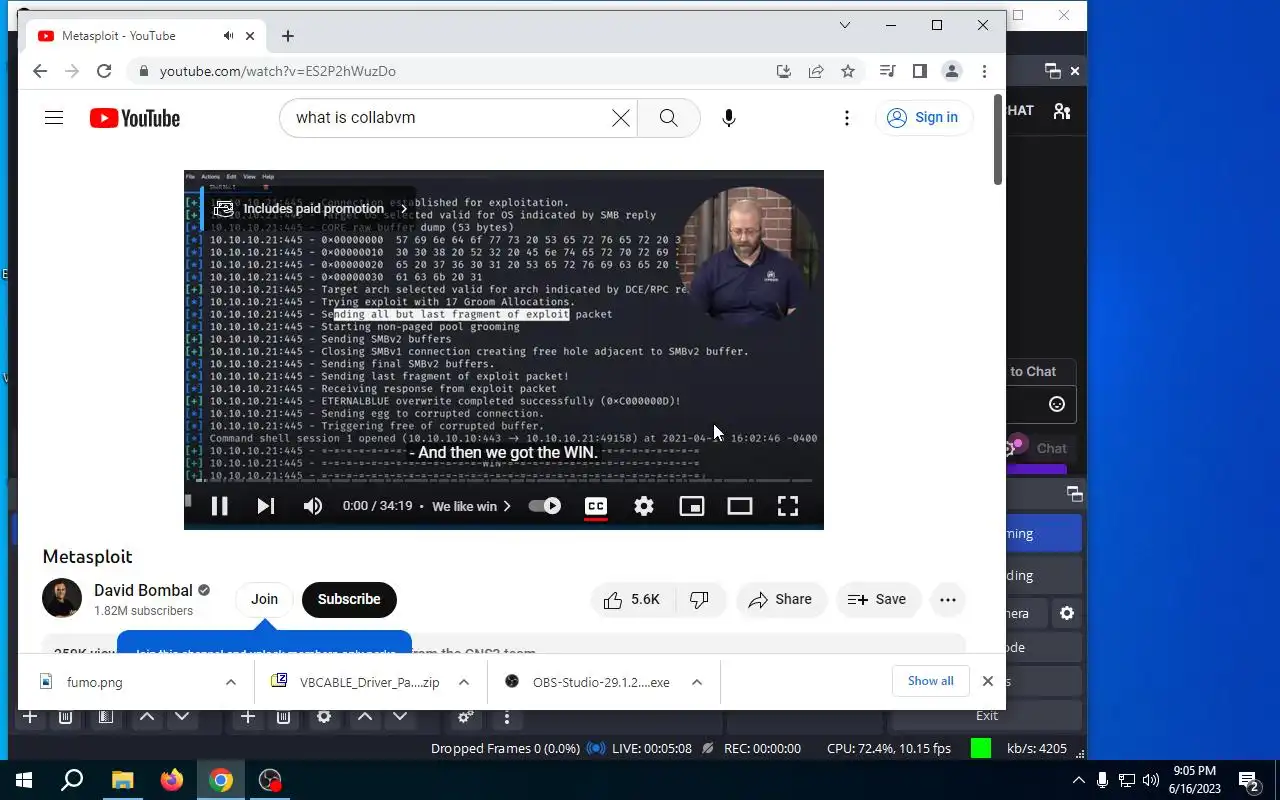Screen dimensions: 1280x800
Task: Dislike the Metasploit video
Action: tap(700, 600)
